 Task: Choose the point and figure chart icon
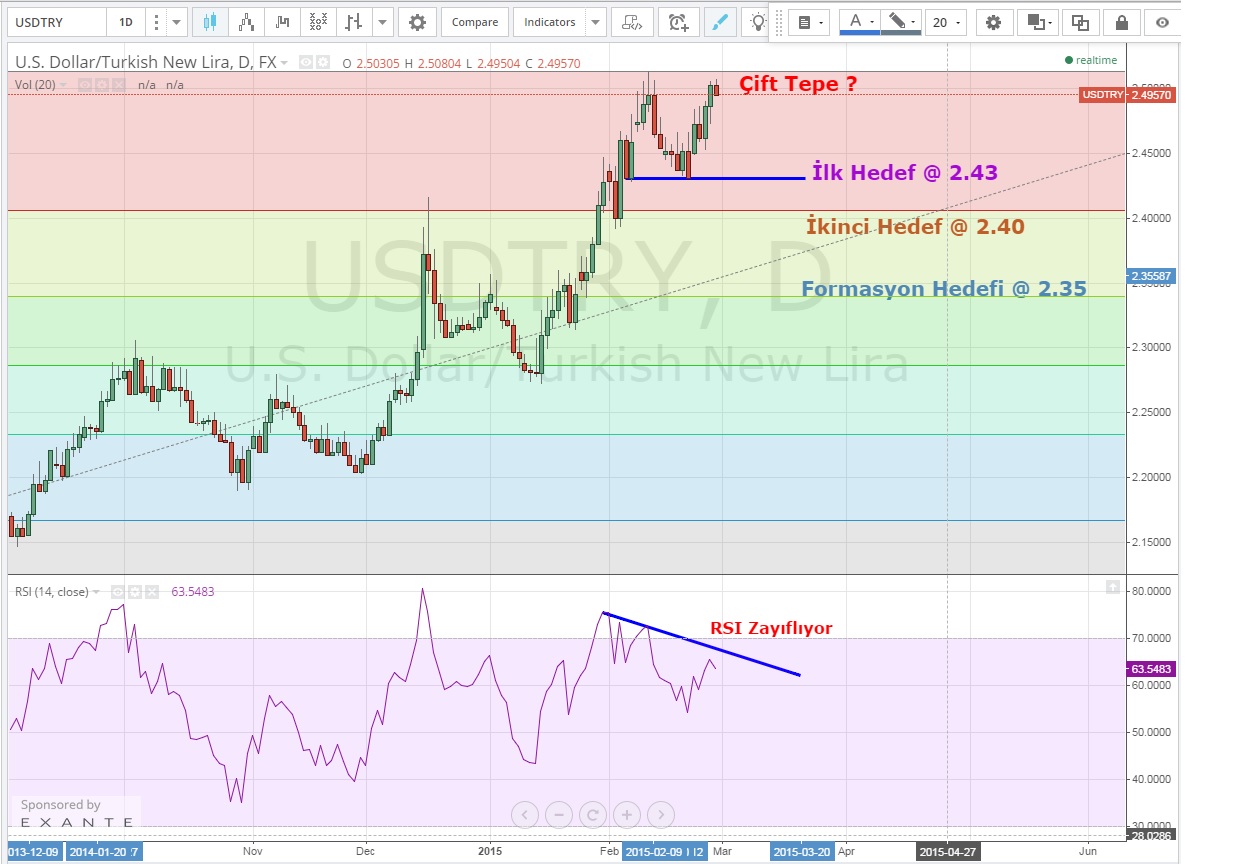tap(317, 22)
